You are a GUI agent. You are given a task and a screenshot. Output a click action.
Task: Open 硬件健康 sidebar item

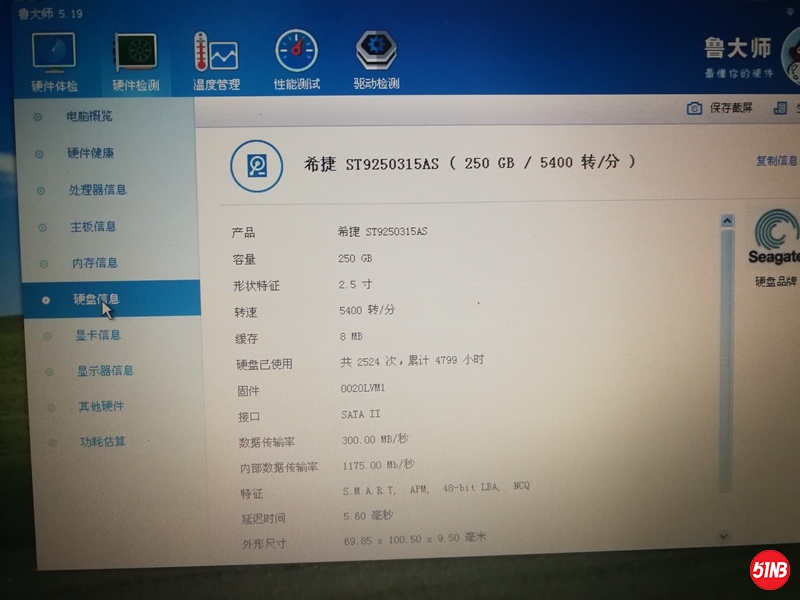click(90, 153)
